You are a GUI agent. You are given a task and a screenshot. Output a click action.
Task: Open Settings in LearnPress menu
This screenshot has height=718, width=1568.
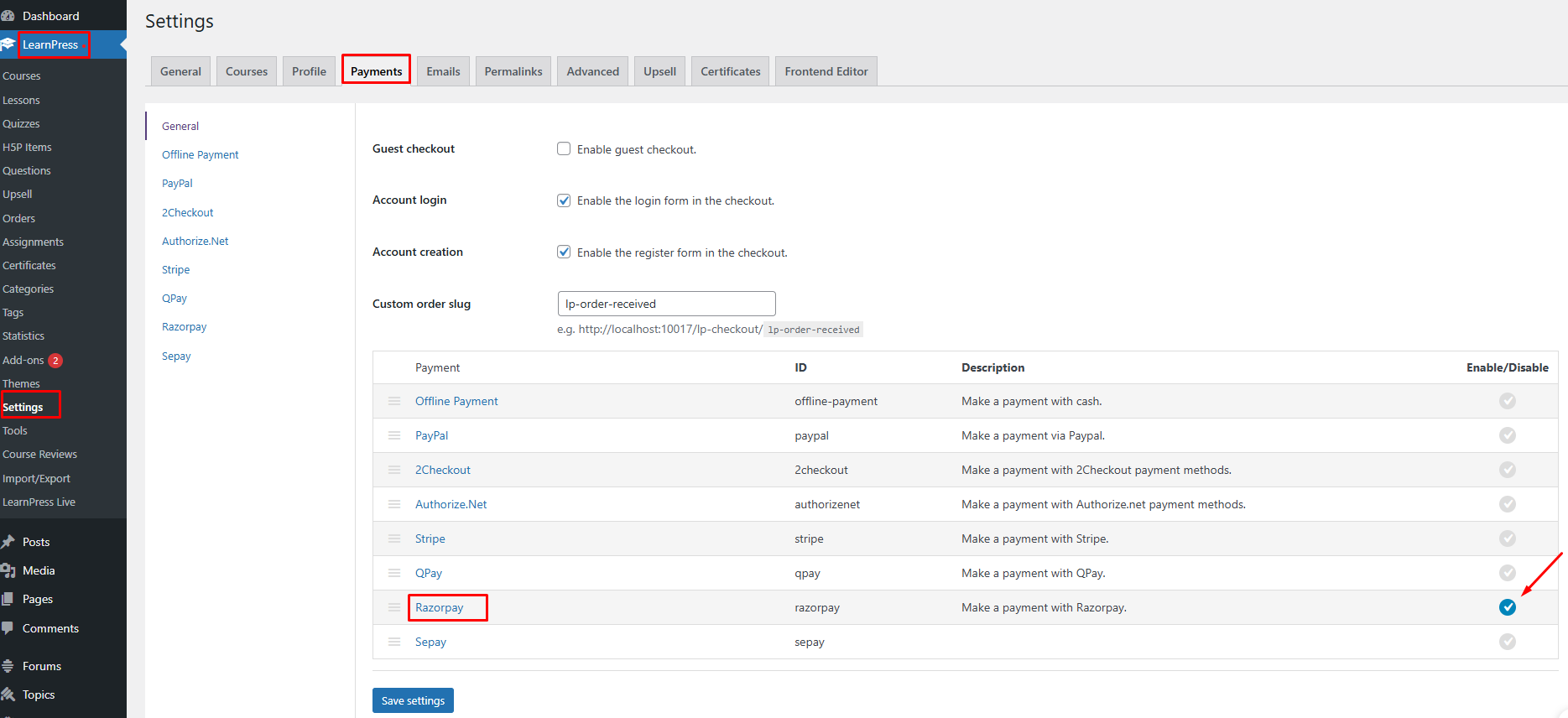point(23,407)
